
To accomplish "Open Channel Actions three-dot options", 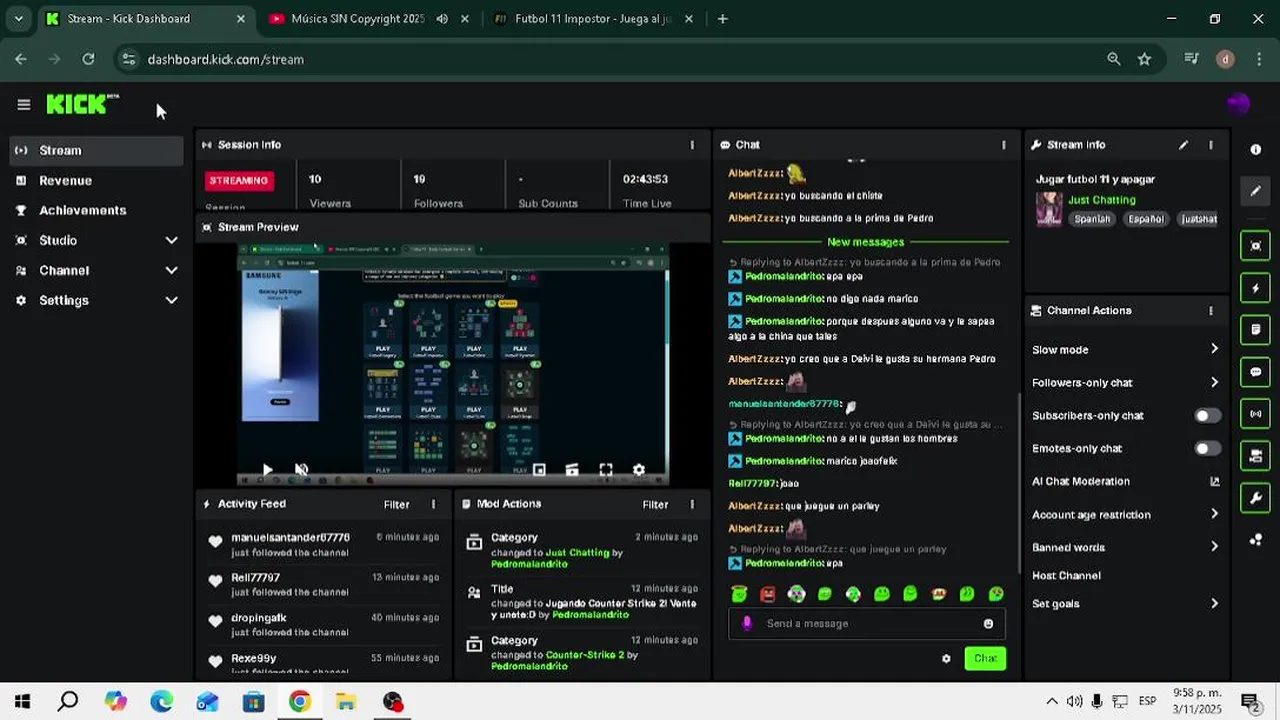I will (1211, 311).
